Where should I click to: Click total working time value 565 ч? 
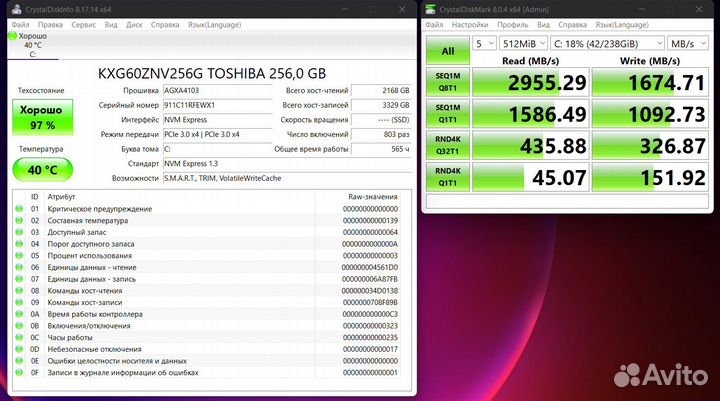pos(381,149)
